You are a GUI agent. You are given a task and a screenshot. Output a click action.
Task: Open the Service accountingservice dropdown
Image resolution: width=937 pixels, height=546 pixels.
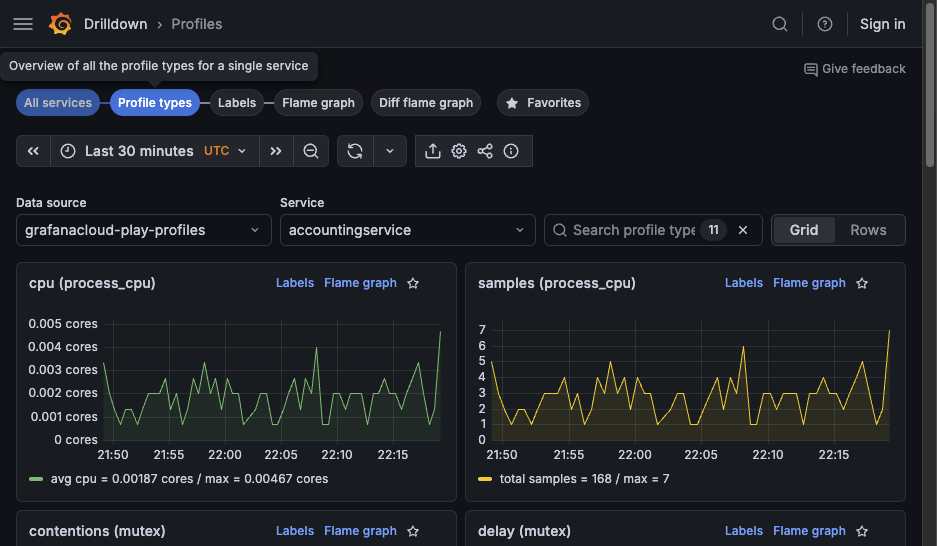pyautogui.click(x=407, y=230)
